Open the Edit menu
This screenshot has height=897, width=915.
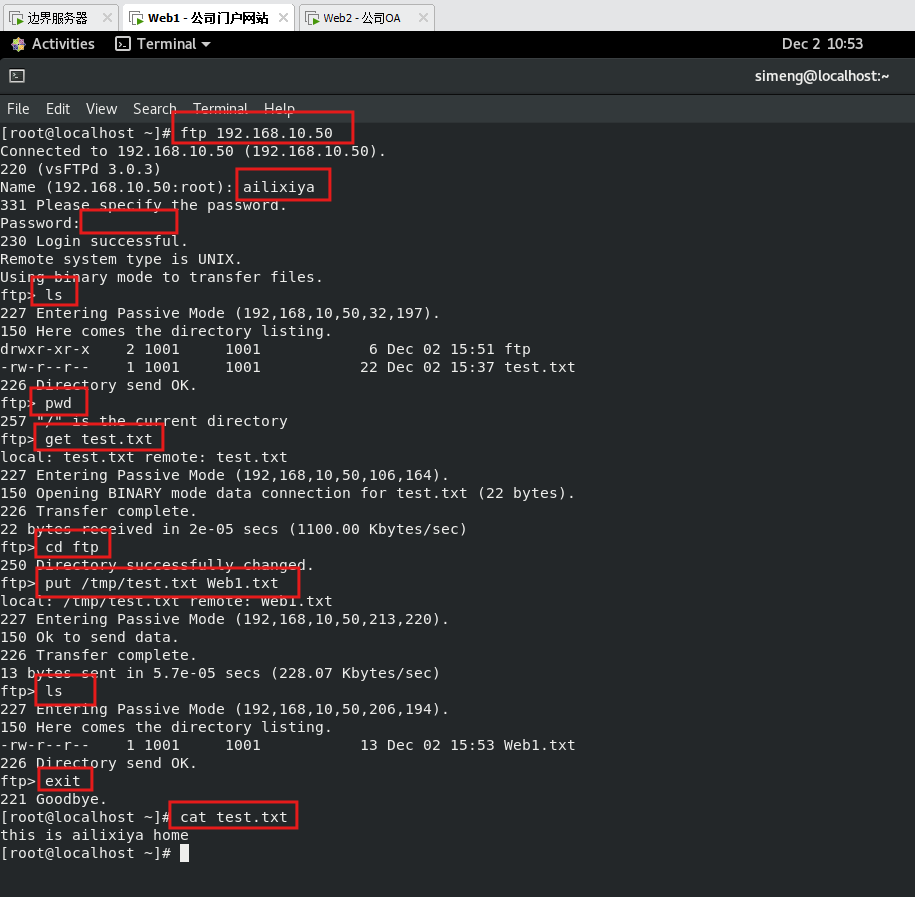[58, 109]
